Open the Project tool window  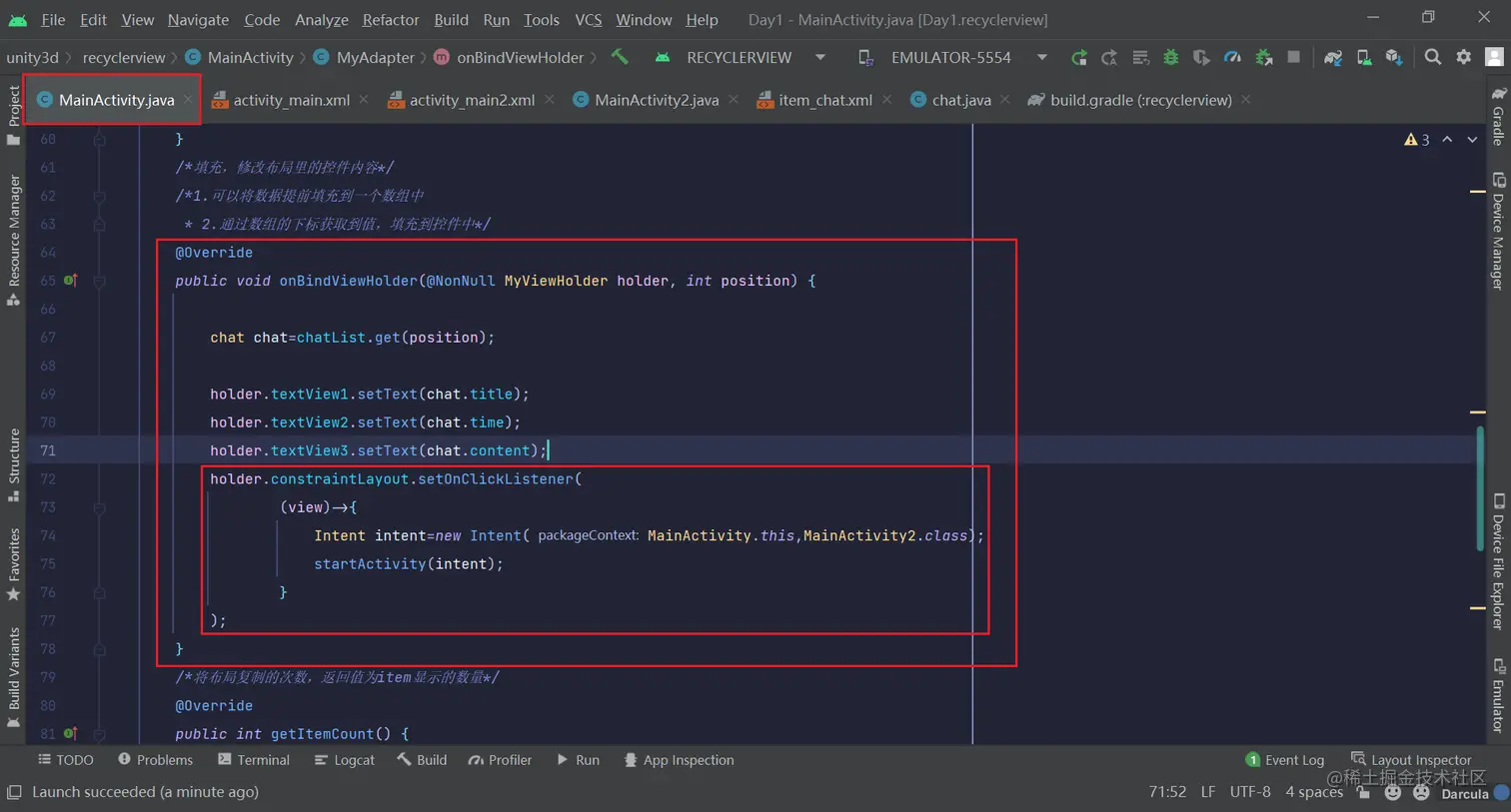point(13,114)
